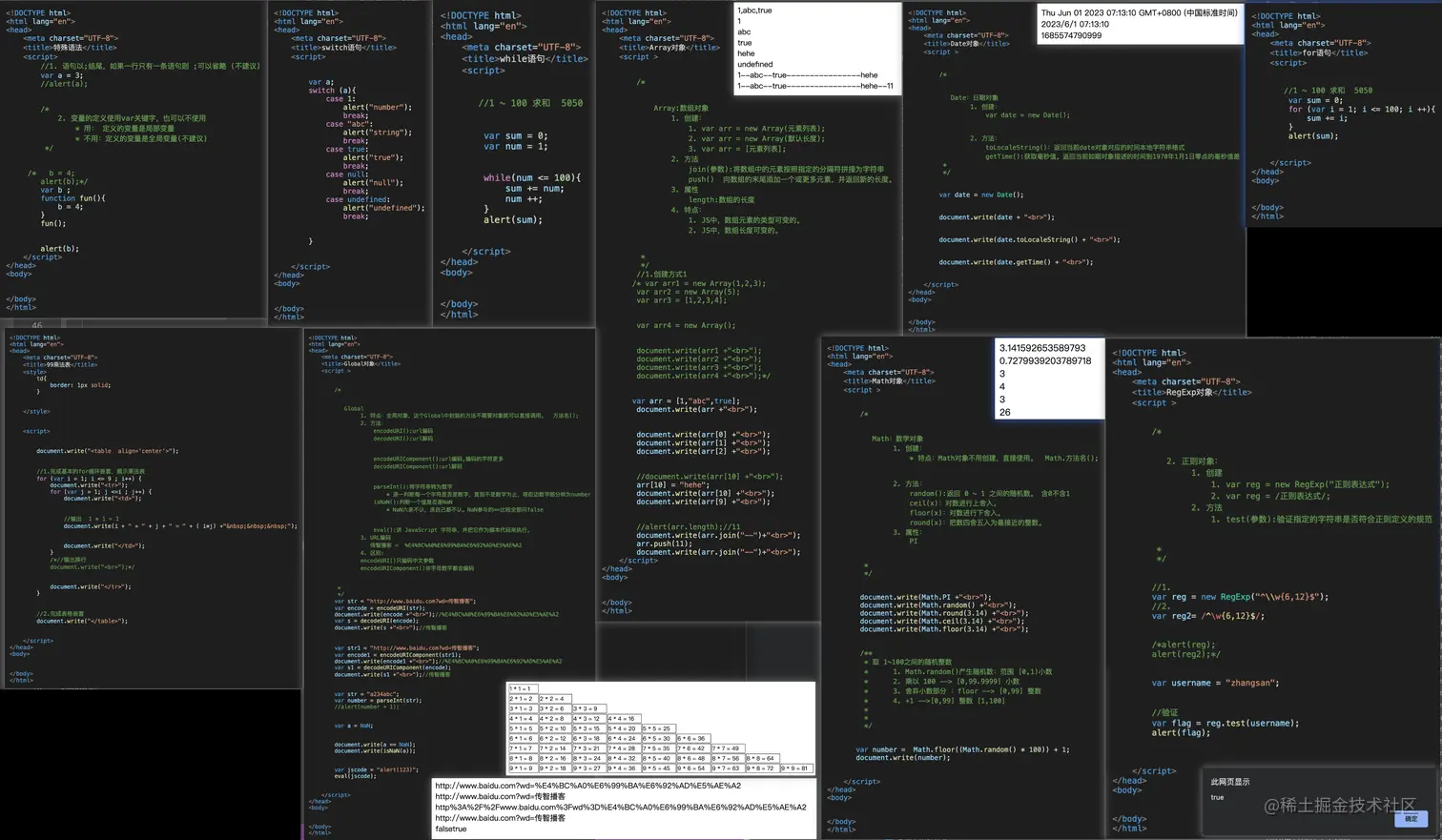Click the 'fun();' call line
The width and height of the screenshot is (1442, 840).
pyautogui.click(x=53, y=223)
